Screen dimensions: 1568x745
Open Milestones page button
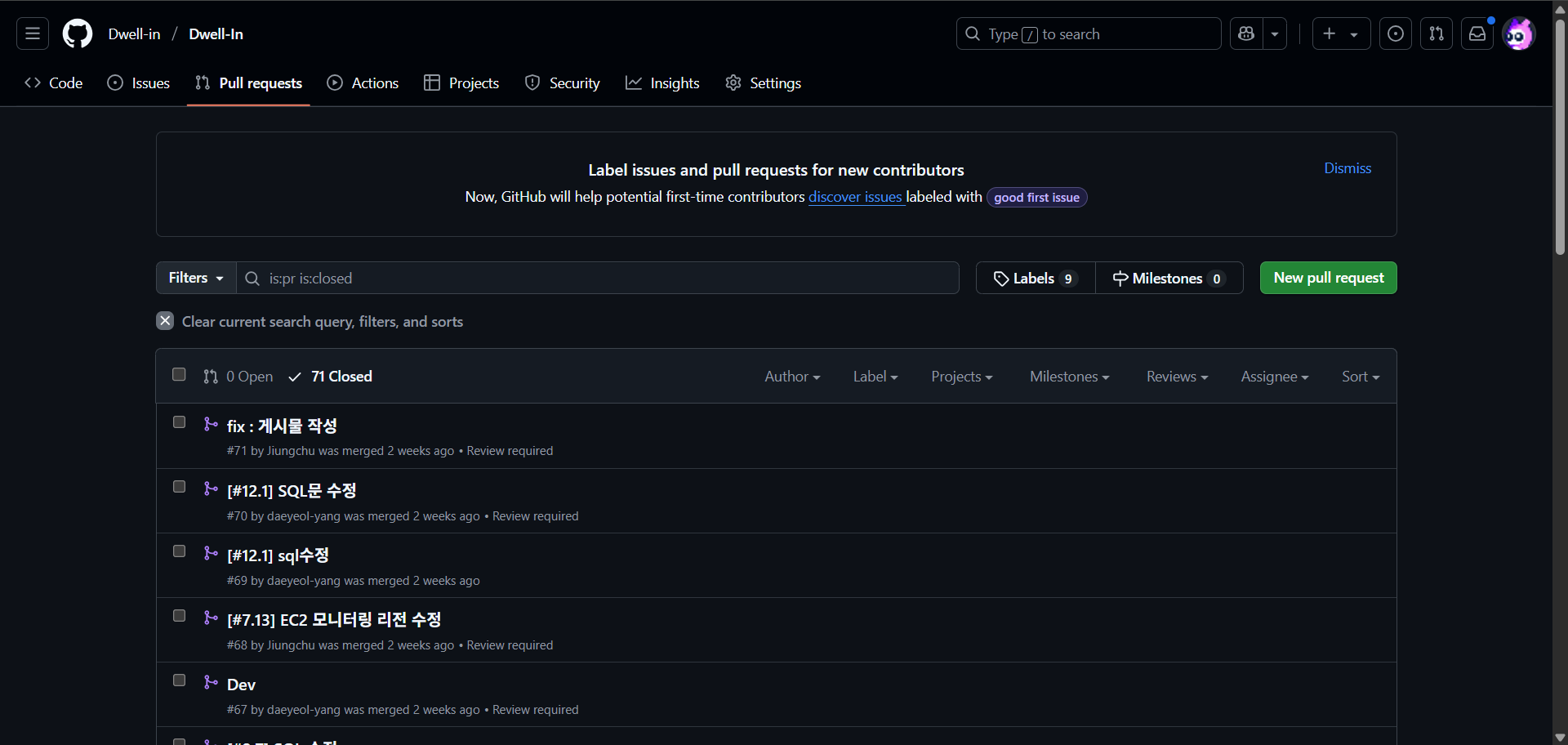point(1169,278)
